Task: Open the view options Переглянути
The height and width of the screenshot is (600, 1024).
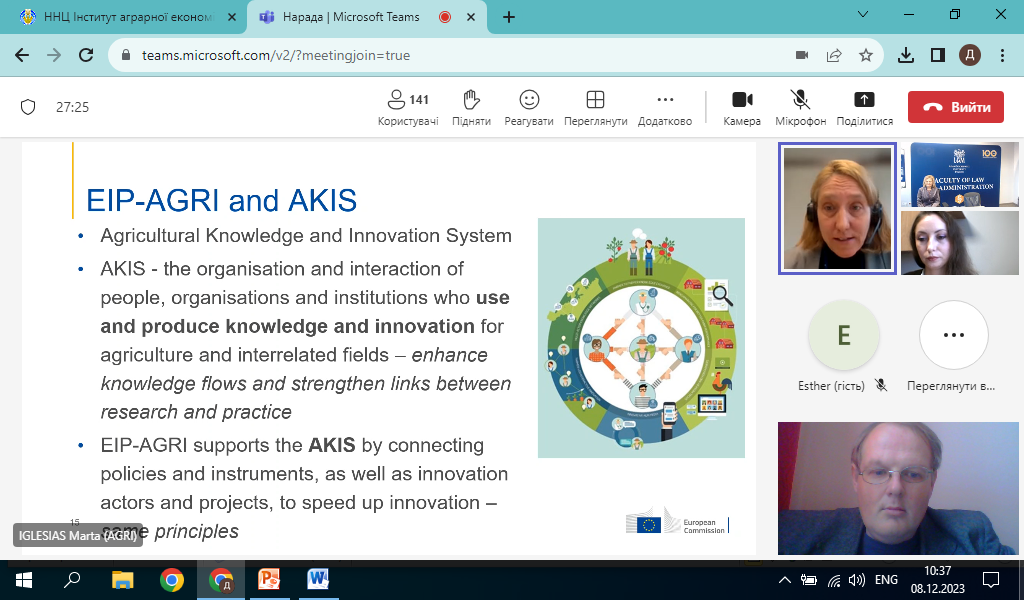Action: (x=595, y=108)
